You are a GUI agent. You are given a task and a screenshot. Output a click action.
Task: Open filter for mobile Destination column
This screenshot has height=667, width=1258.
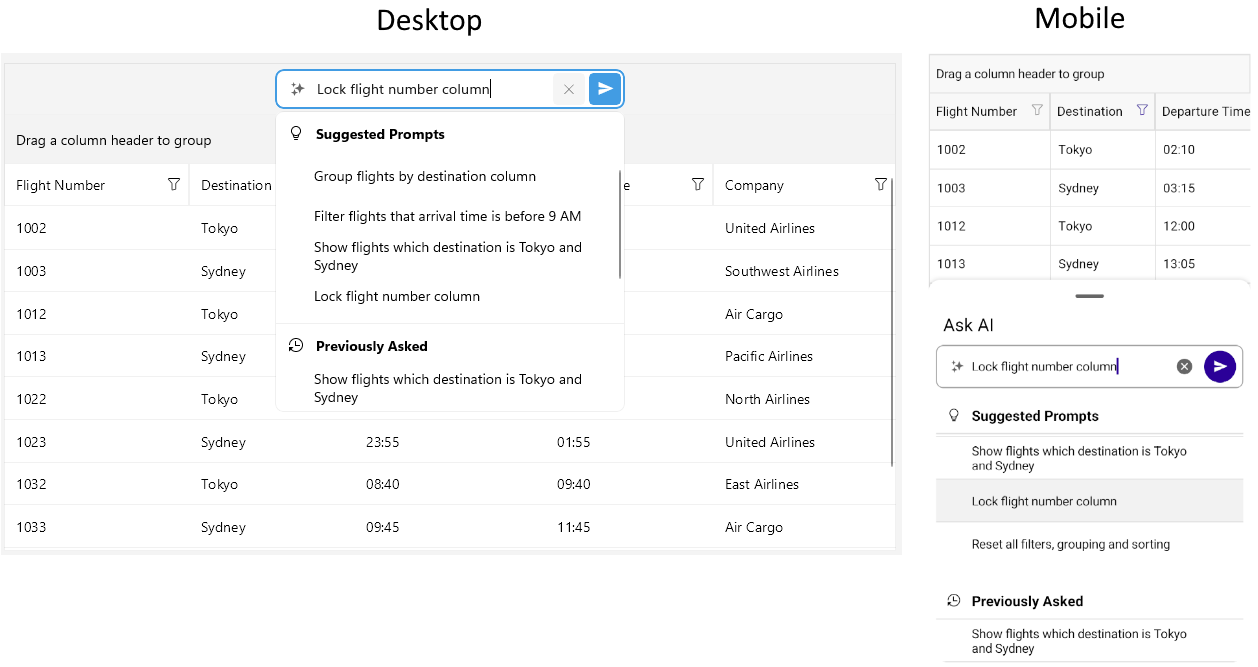tap(1142, 111)
